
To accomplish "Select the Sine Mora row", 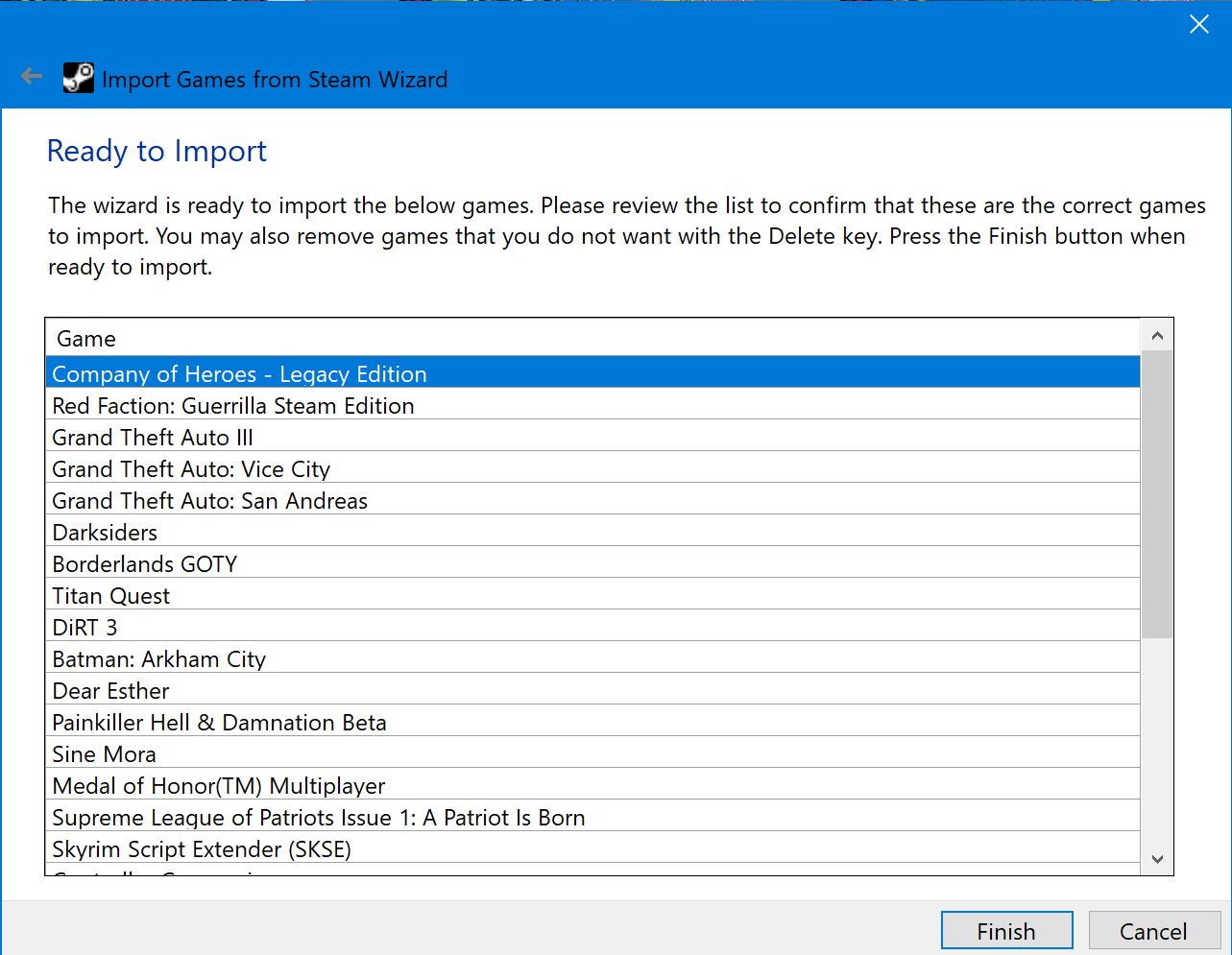I will click(593, 752).
